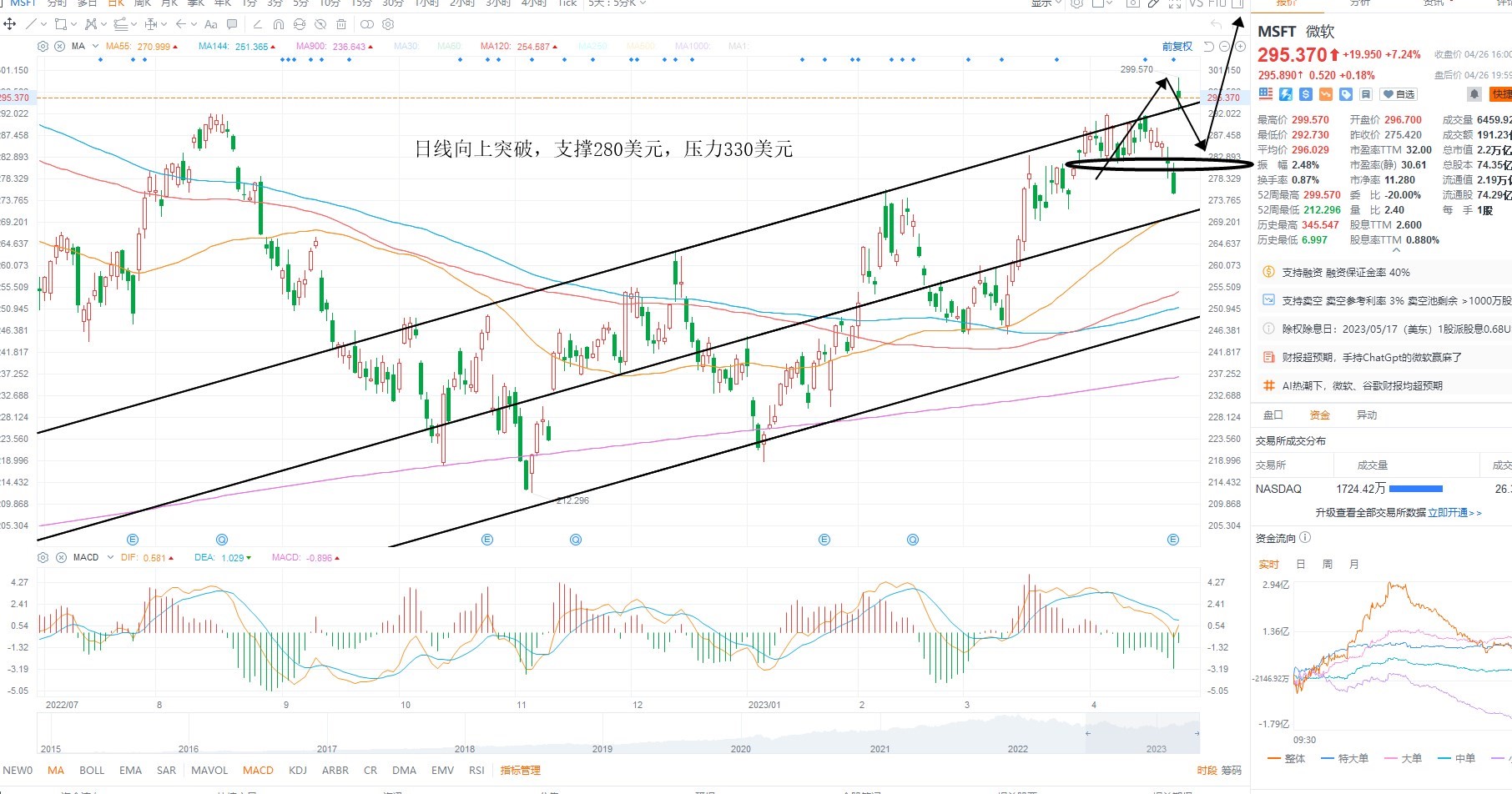Open drawing toolbar settings gear
This screenshot has width=1512, height=794.
tap(388, 24)
